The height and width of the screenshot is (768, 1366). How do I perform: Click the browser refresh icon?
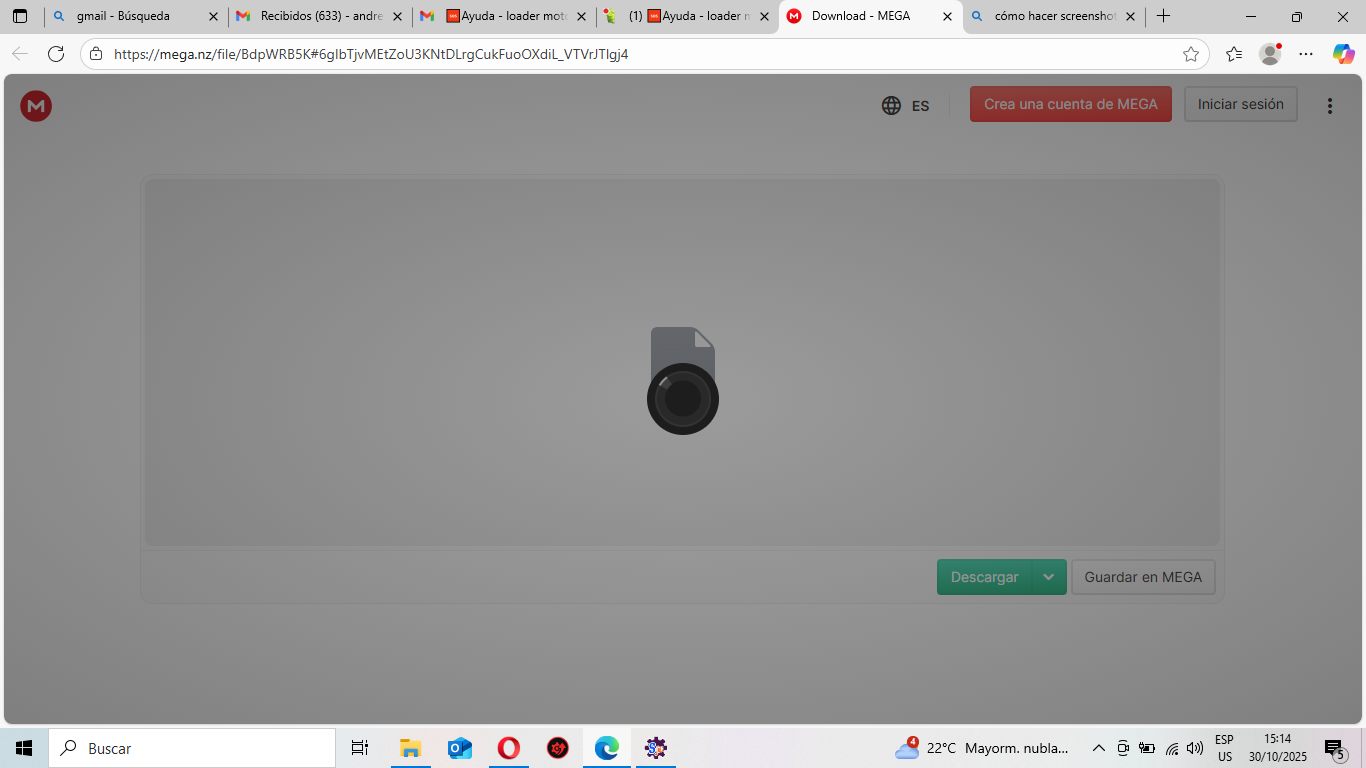coord(56,54)
